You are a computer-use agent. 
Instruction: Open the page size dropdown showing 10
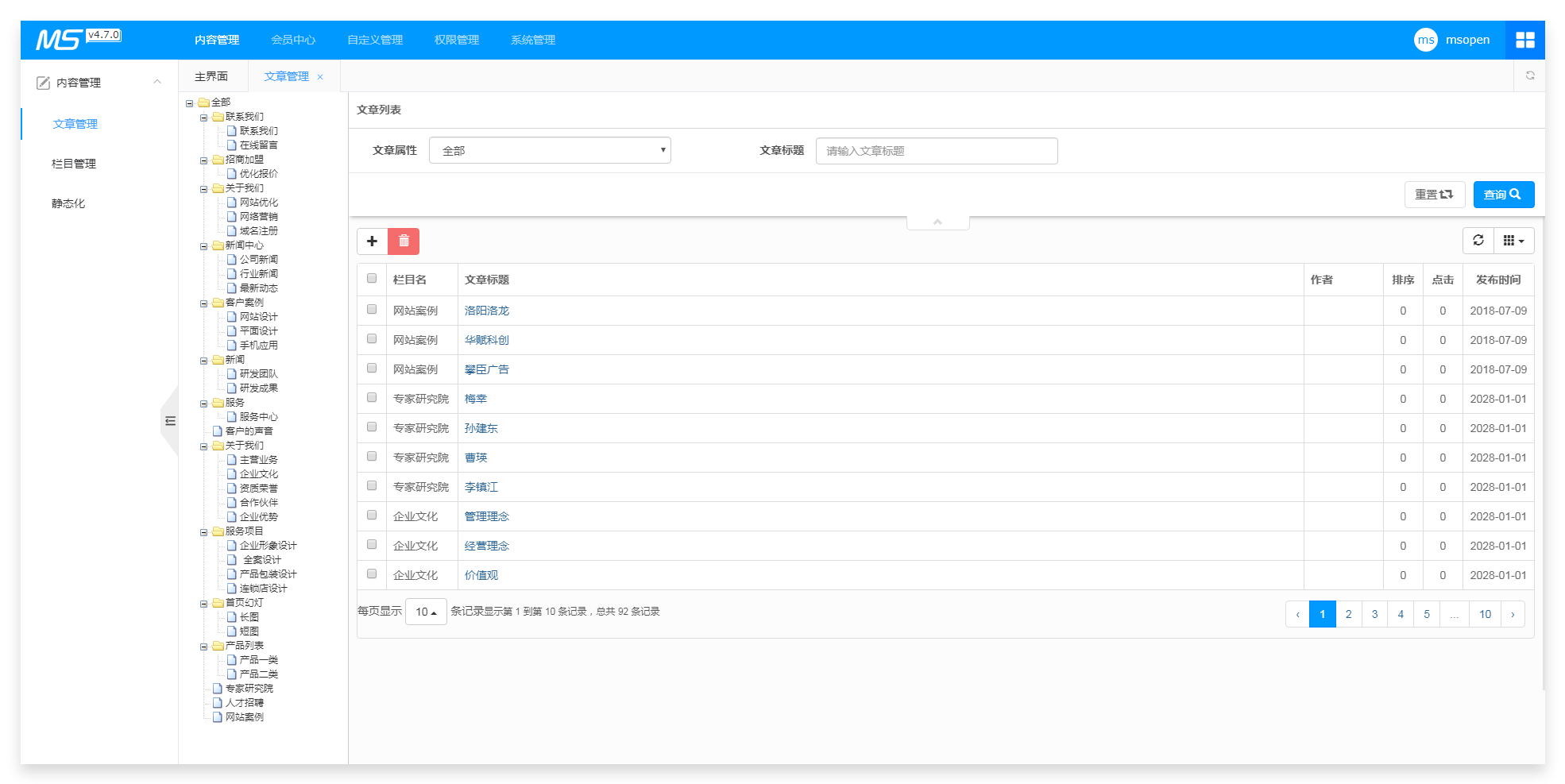coord(426,612)
